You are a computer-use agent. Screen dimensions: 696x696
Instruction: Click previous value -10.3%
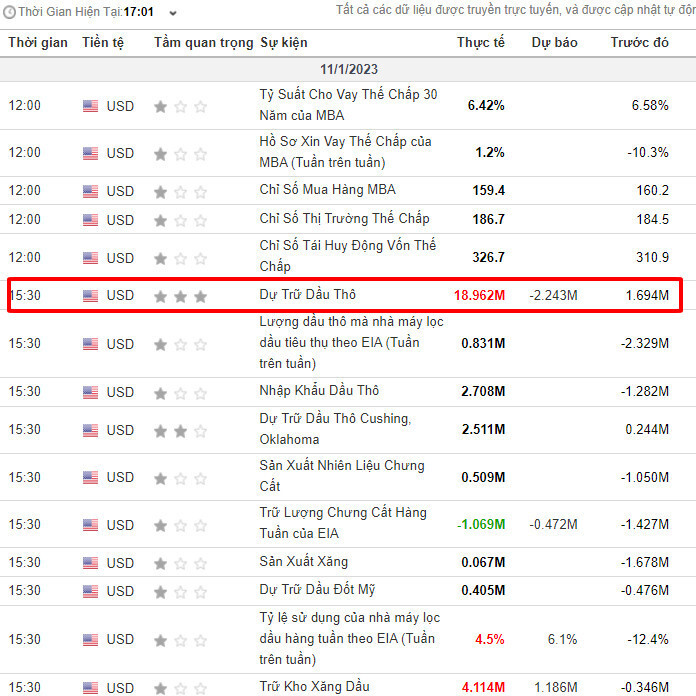coord(648,153)
